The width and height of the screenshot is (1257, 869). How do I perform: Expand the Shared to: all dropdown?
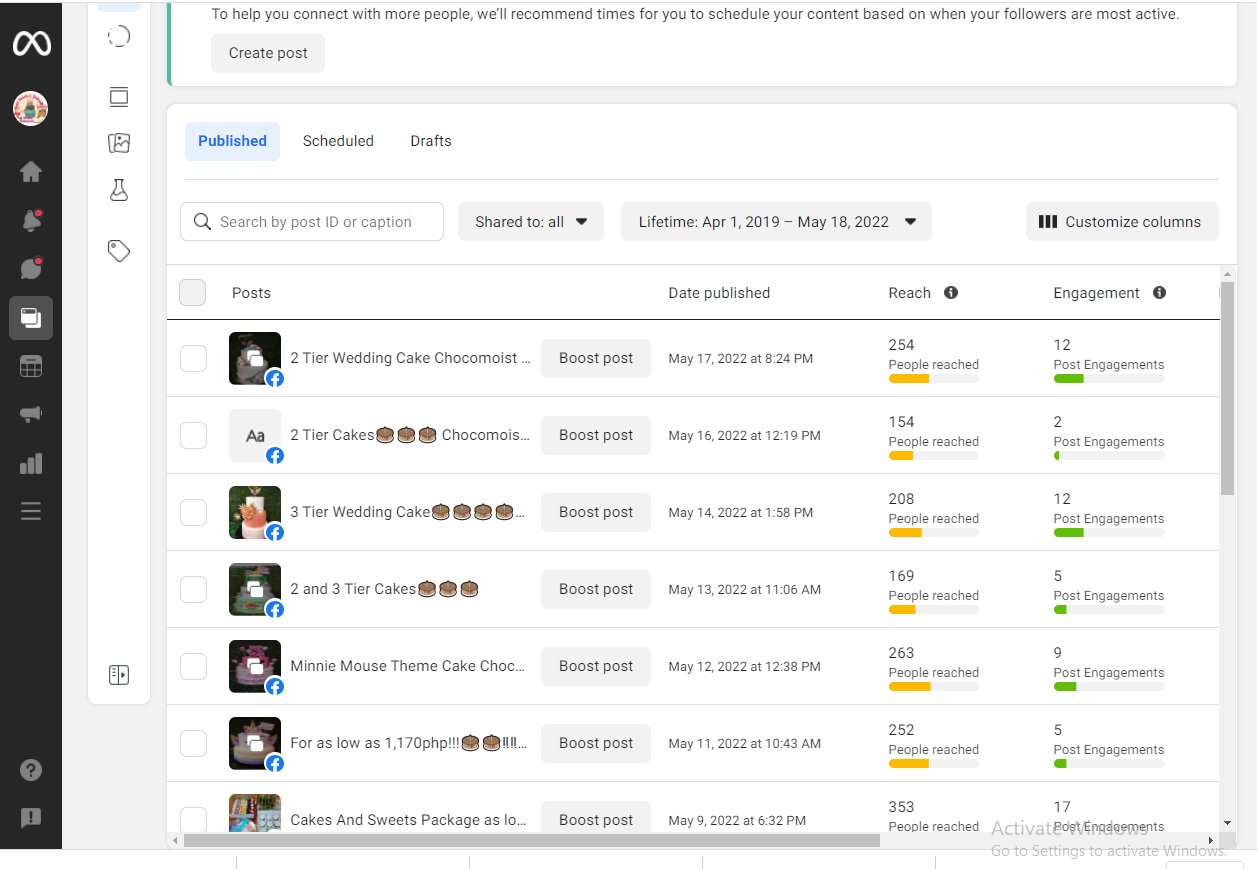[x=531, y=222]
